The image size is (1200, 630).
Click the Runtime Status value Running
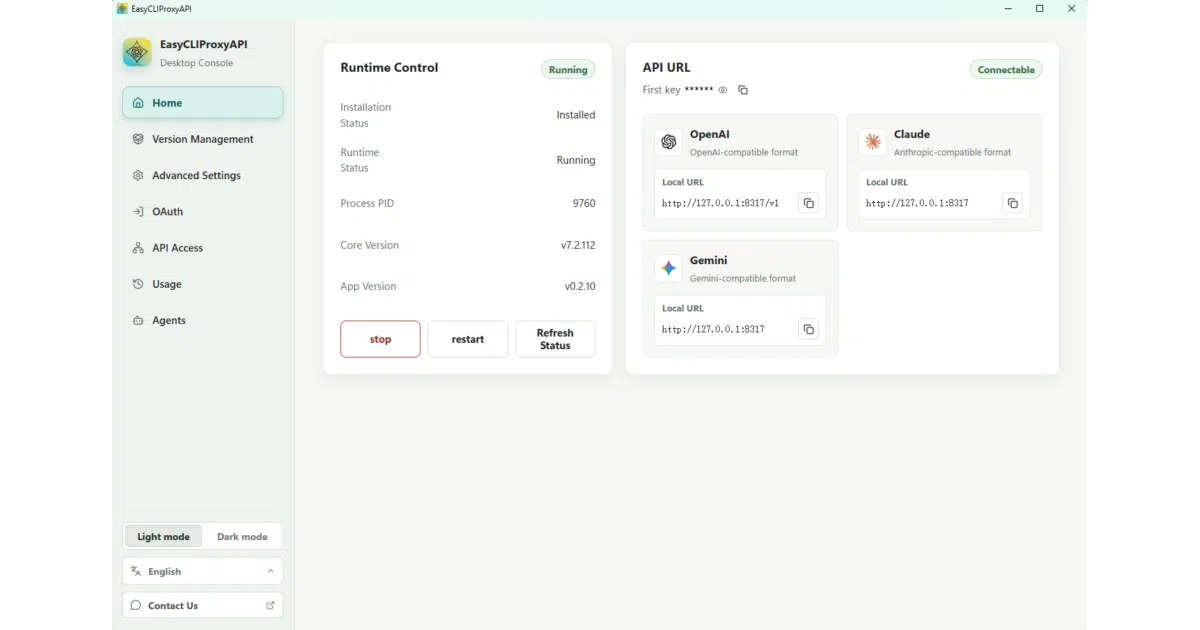click(576, 160)
